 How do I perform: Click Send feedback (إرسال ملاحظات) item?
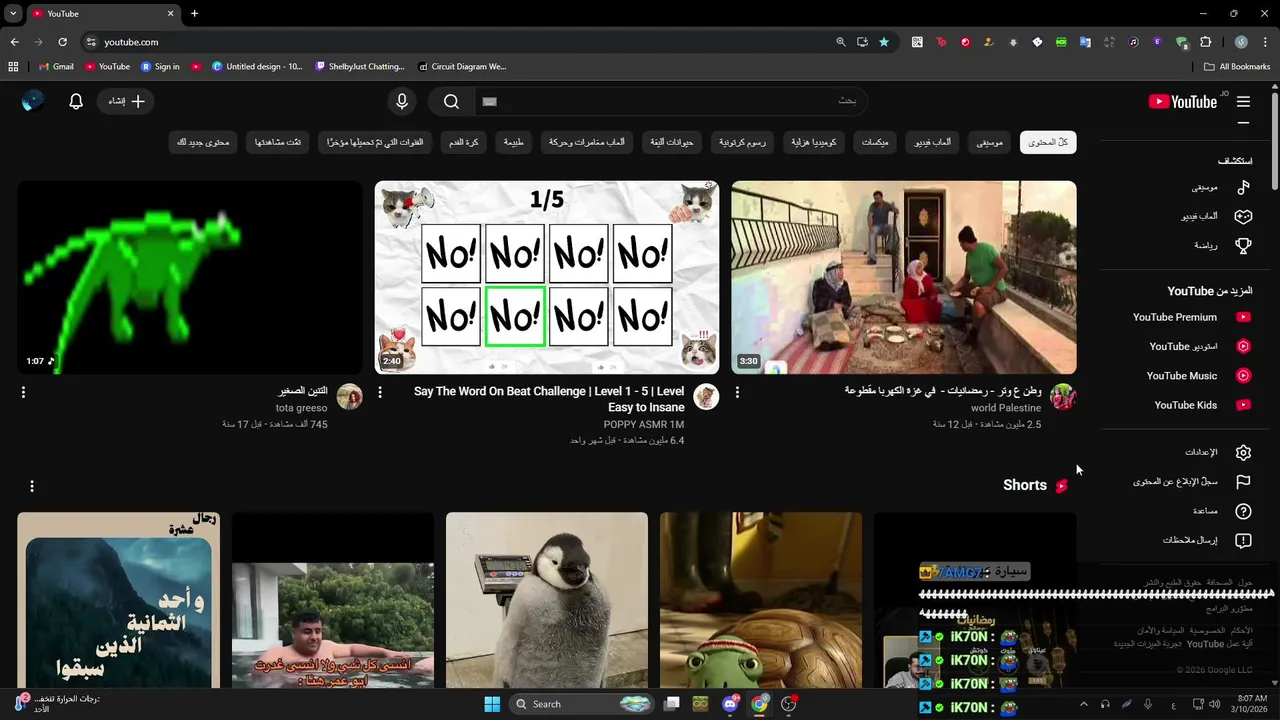1205,540
